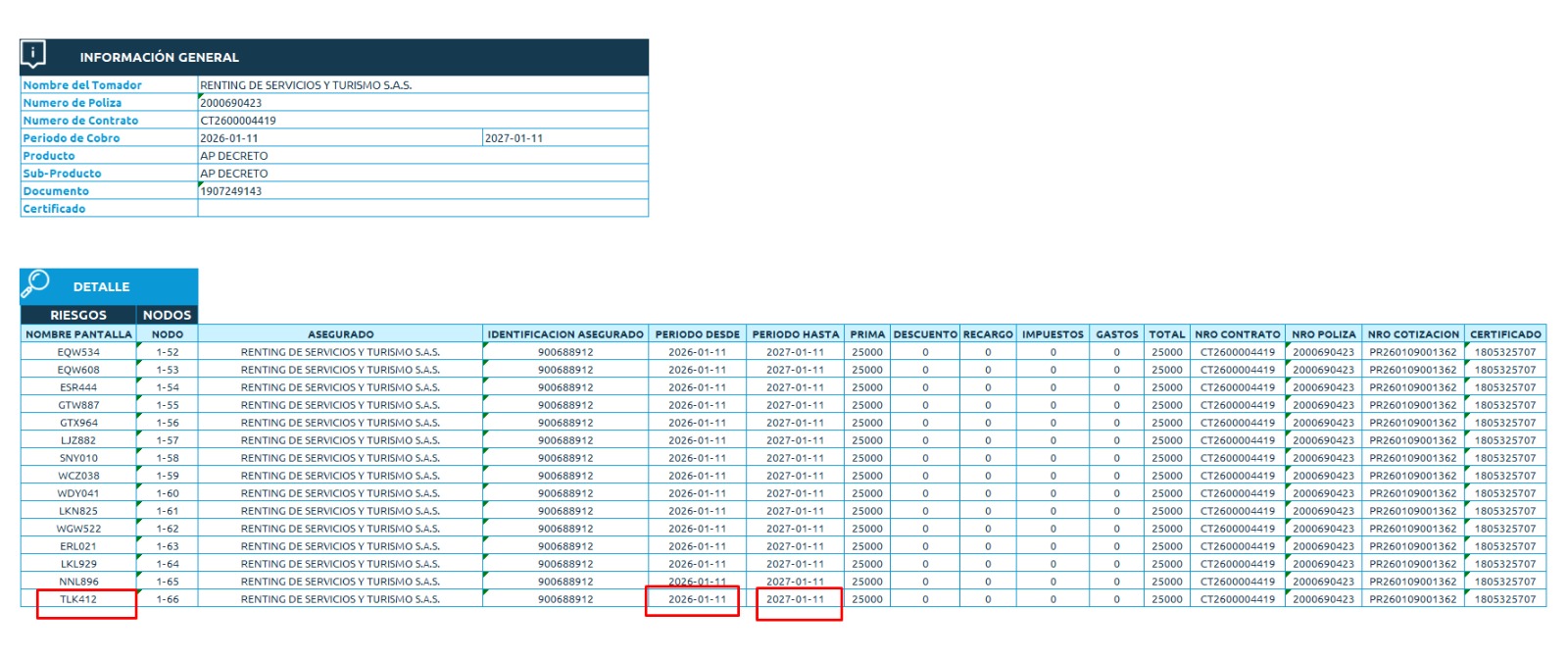Click the node cell 1-66
The height and width of the screenshot is (661, 1568).
click(168, 599)
